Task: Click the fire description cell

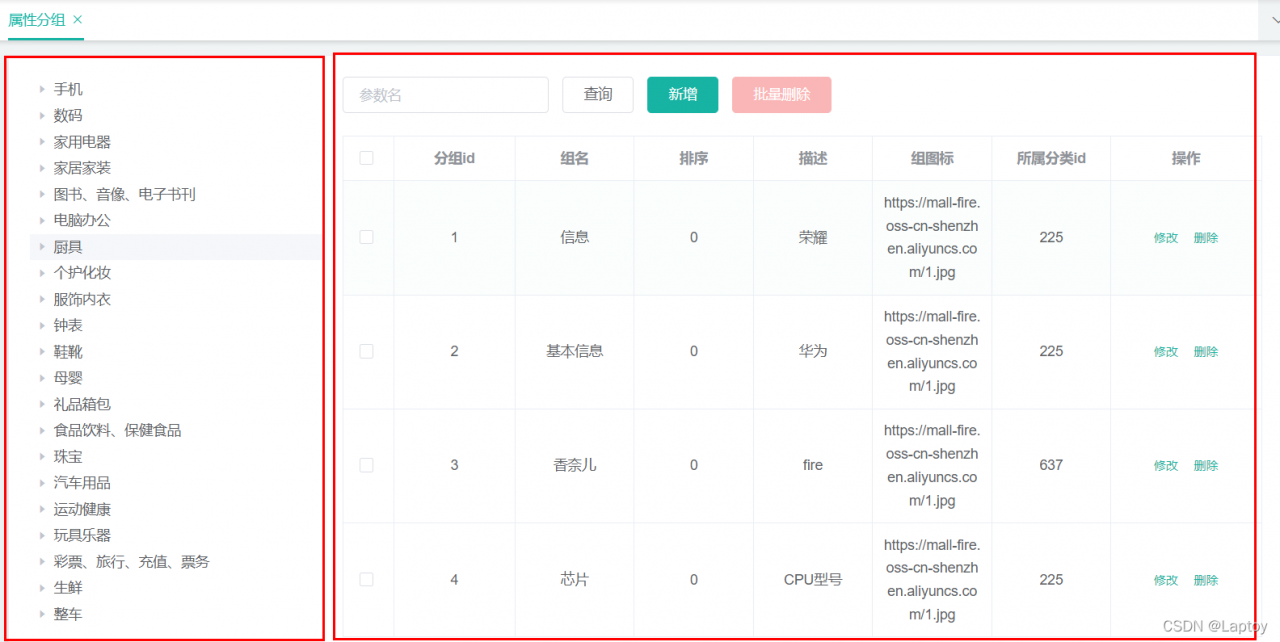Action: pyautogui.click(x=813, y=465)
